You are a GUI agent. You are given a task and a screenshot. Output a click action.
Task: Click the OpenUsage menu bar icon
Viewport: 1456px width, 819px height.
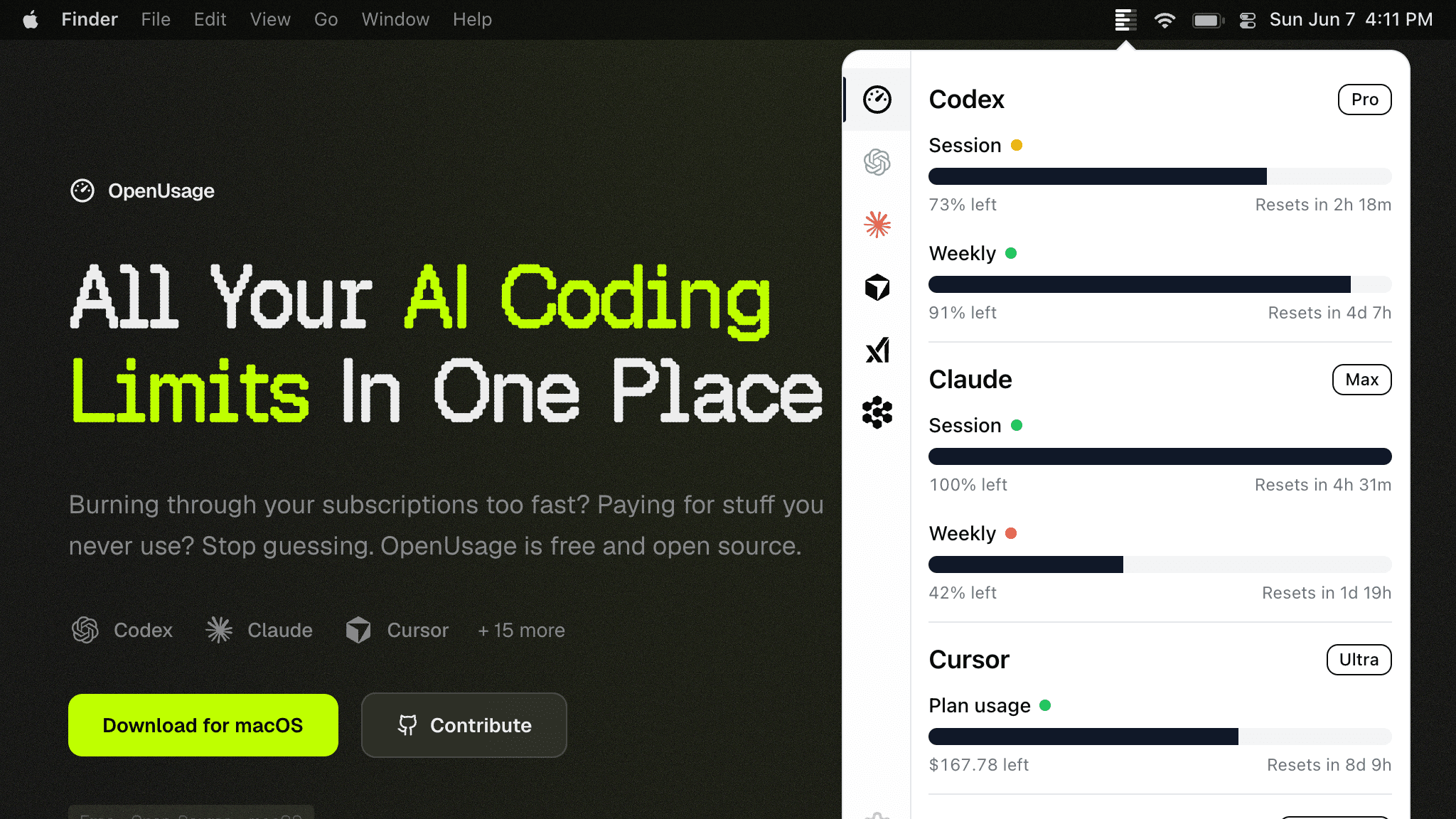pyautogui.click(x=1125, y=20)
